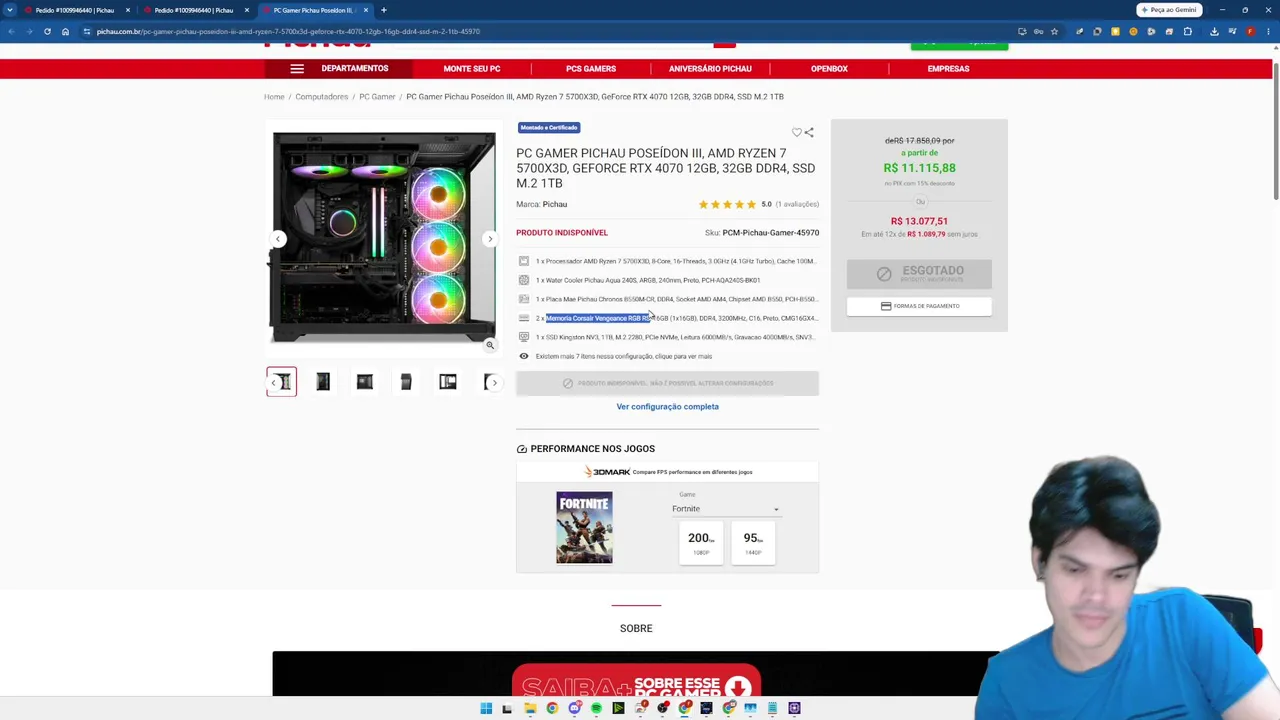The height and width of the screenshot is (720, 1280).
Task: Go to PCs Gamers menu item
Action: [591, 69]
